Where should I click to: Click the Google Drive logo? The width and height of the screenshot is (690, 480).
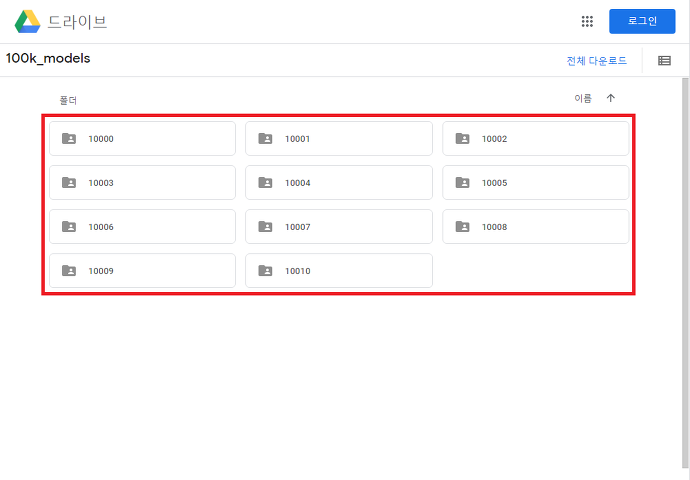tap(27, 22)
